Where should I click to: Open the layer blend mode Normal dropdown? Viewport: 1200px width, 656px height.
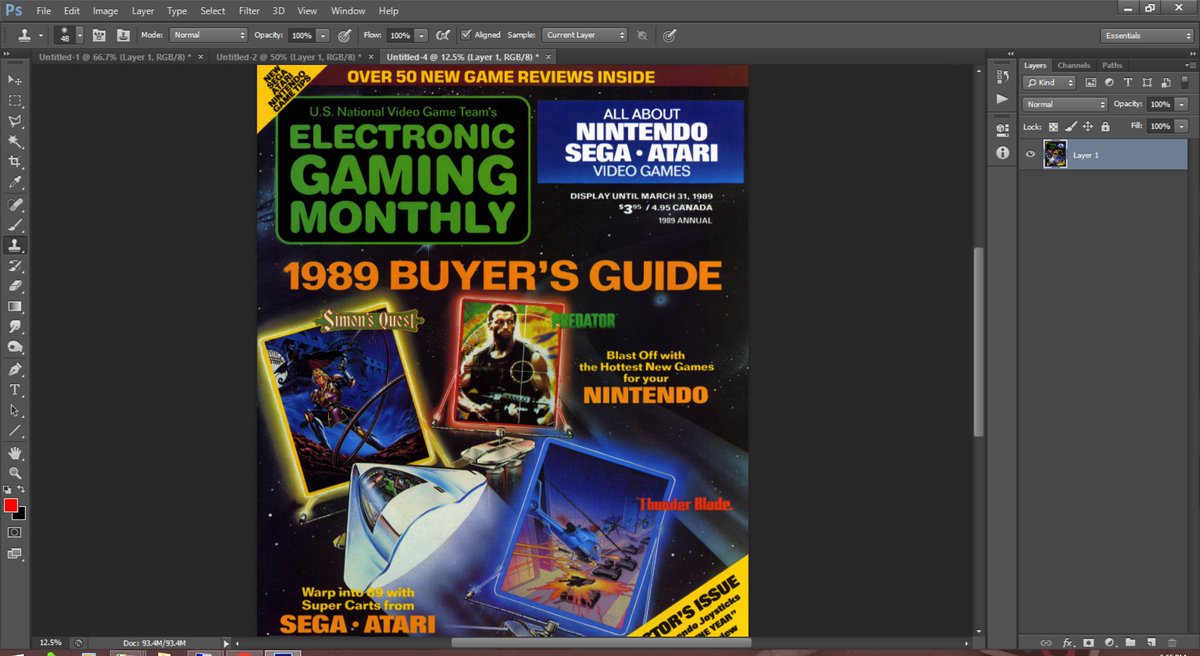pyautogui.click(x=1064, y=104)
